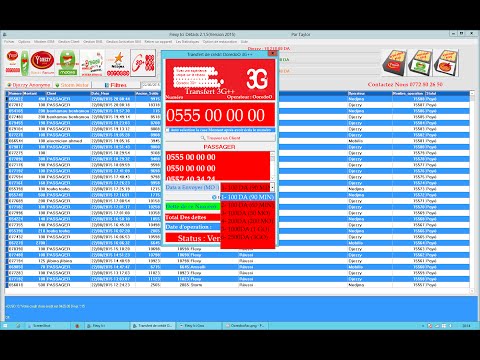The height and width of the screenshot is (360, 480).
Task: Switch to the Storm Motor tab
Action: click(x=72, y=85)
